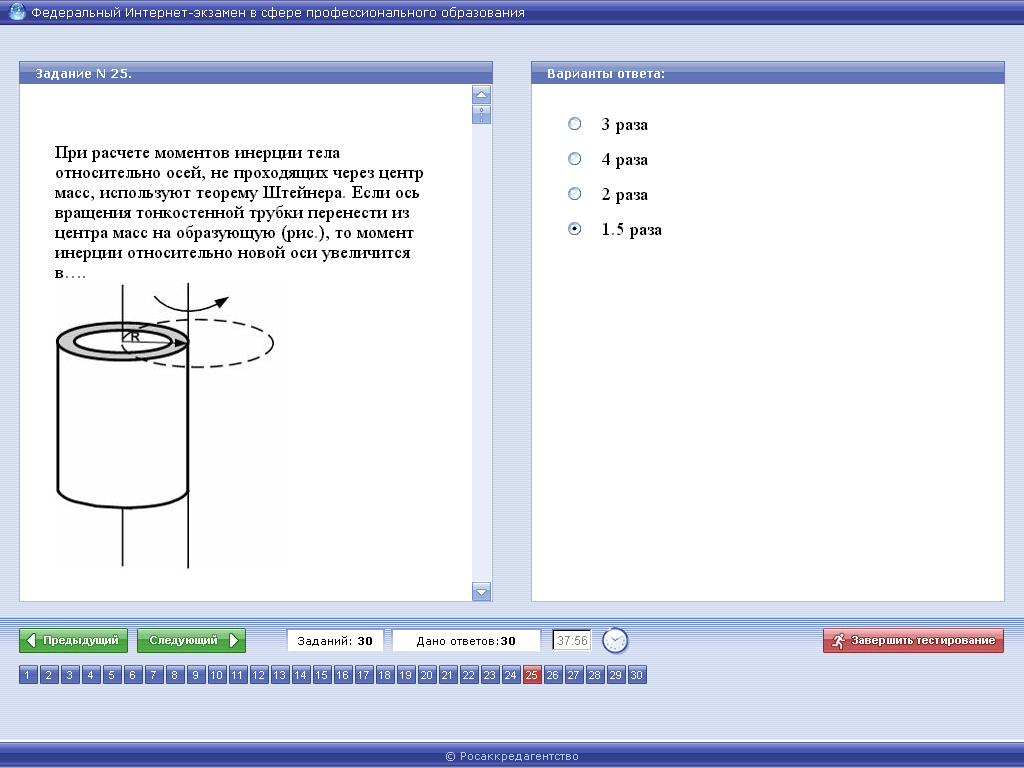Switch to question 10
Viewport: 1024px width, 768px height.
[x=217, y=675]
